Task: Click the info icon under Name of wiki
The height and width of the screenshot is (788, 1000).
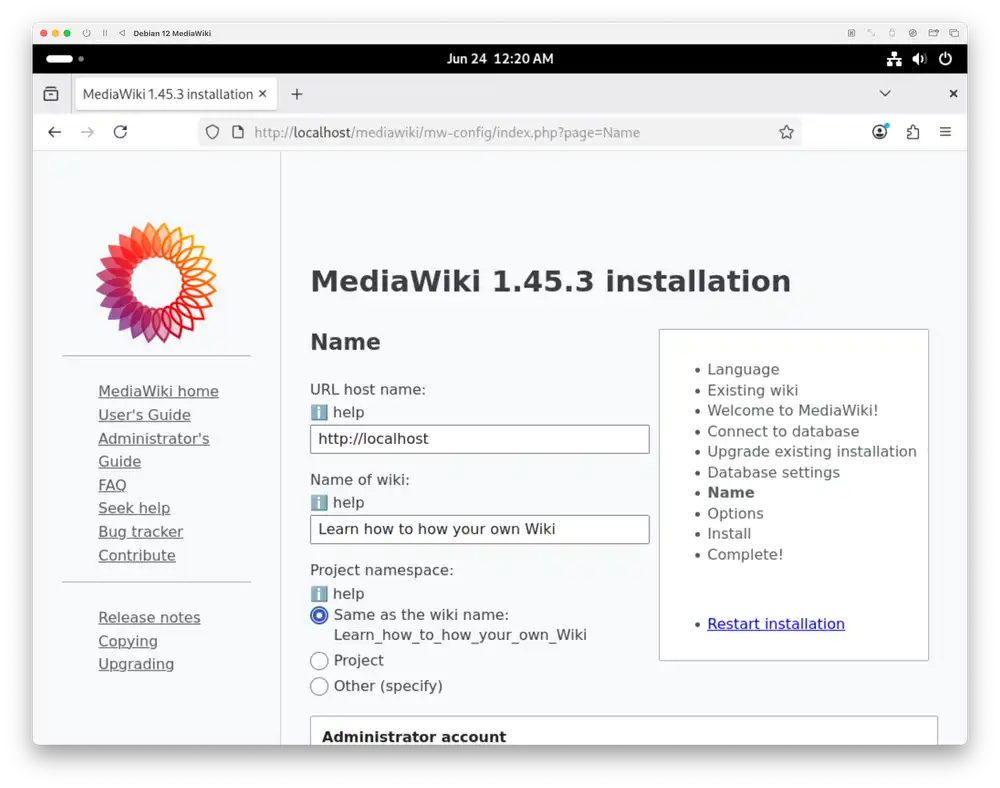Action: (x=319, y=503)
